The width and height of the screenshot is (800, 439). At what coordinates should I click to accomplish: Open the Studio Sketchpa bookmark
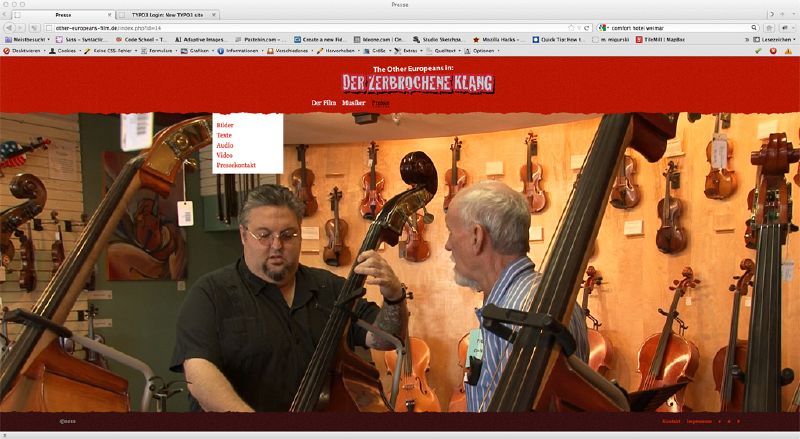[x=438, y=39]
